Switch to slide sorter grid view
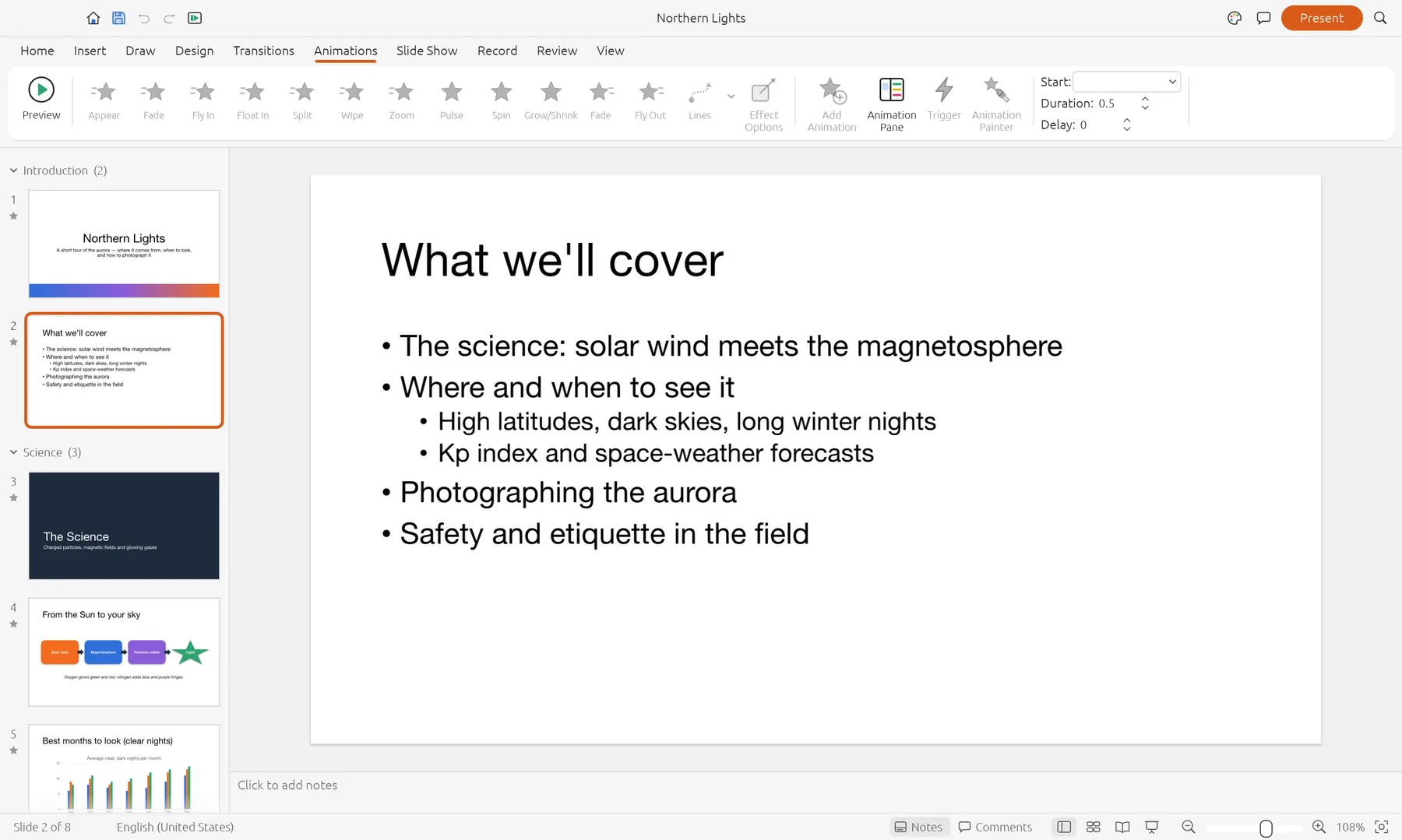1402x840 pixels. pyautogui.click(x=1093, y=827)
